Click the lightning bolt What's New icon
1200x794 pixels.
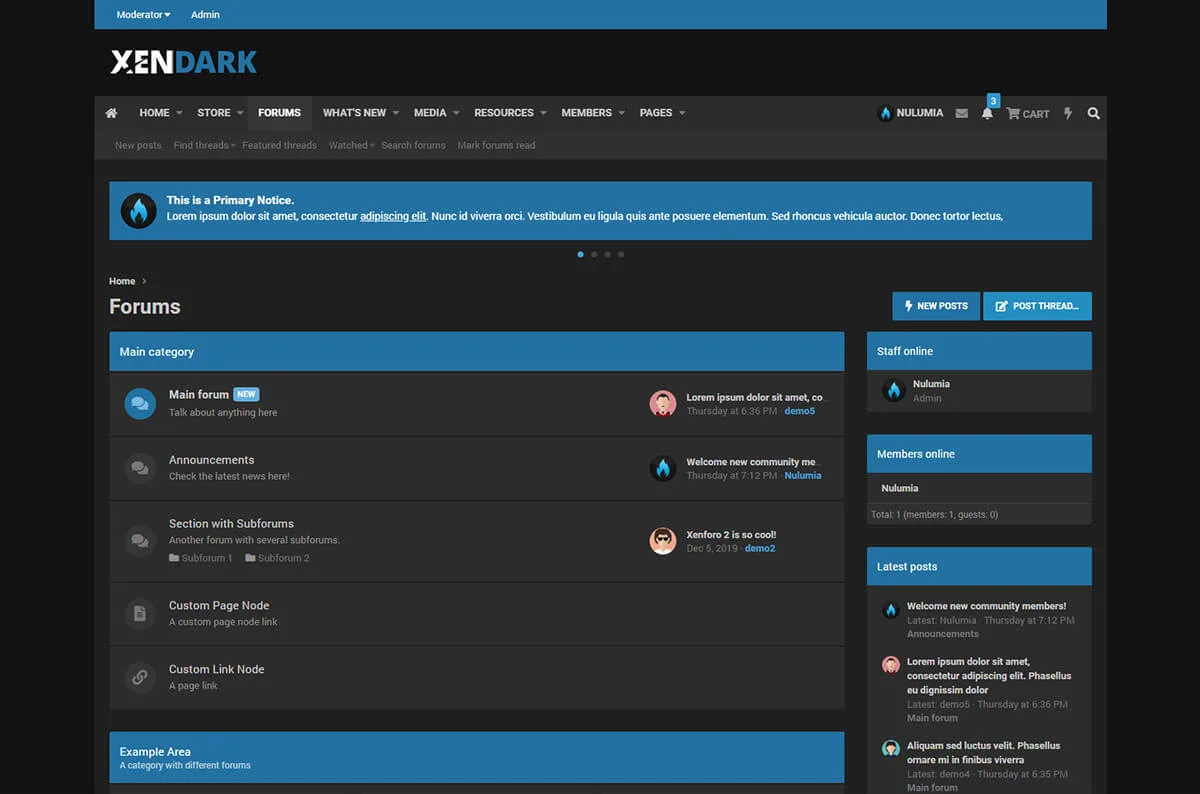(1068, 114)
